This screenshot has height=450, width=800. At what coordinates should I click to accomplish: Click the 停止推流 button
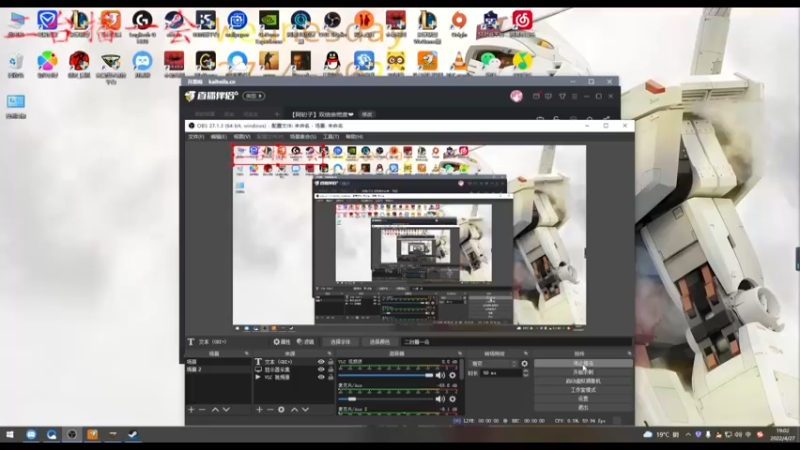tap(583, 363)
